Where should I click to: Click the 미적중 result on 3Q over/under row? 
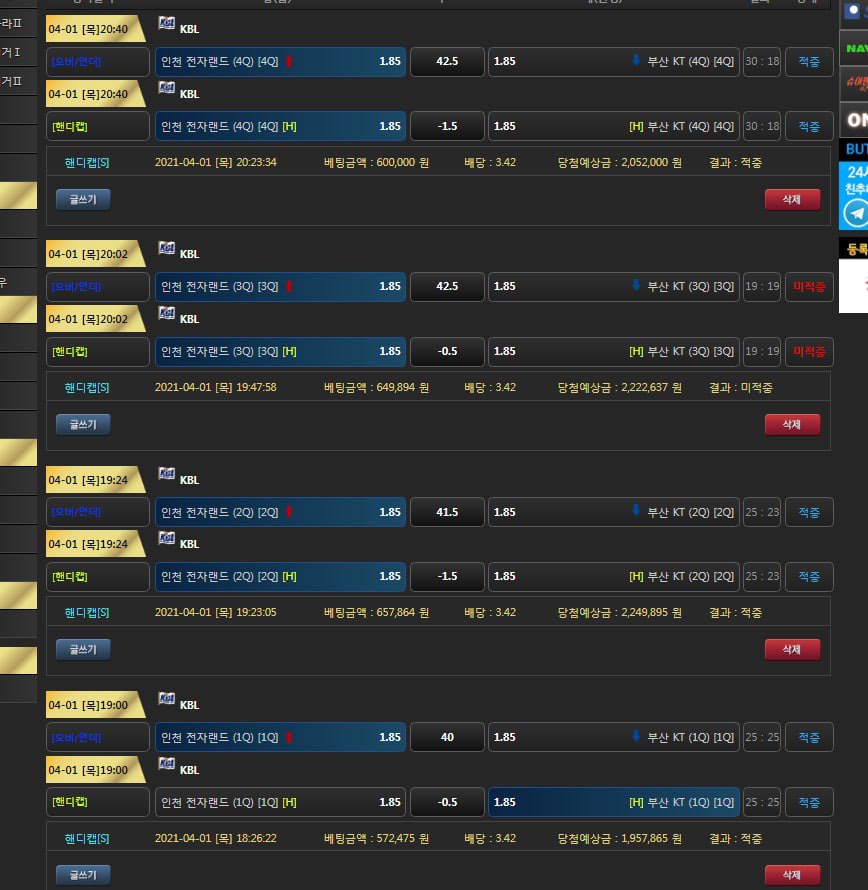(809, 287)
